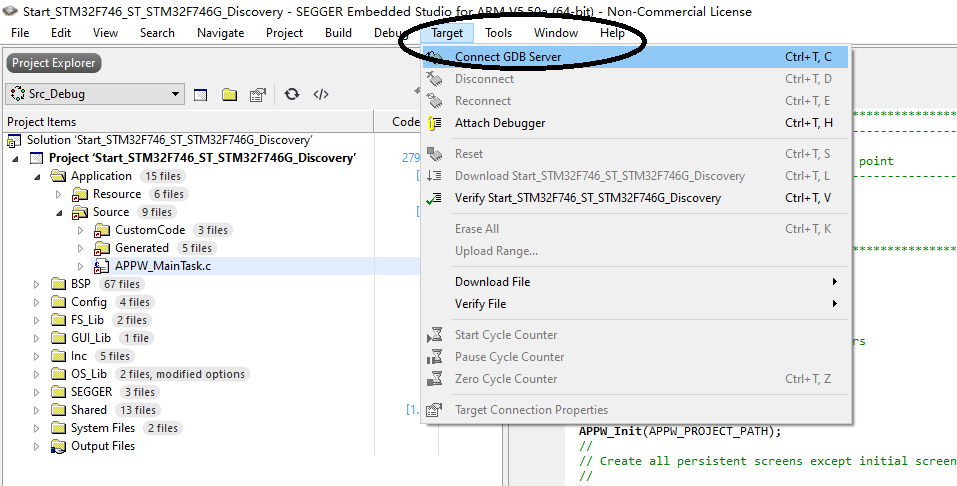Open the Tools menu
The width and height of the screenshot is (957, 486).
[499, 33]
